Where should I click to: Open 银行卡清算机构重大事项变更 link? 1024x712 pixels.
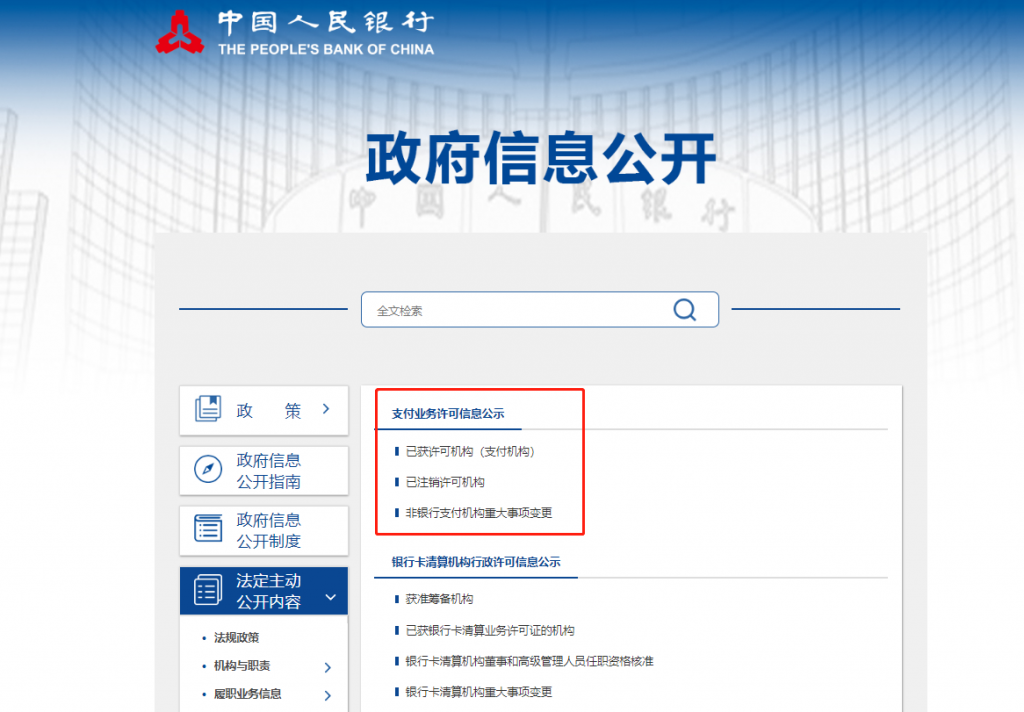[x=479, y=692]
